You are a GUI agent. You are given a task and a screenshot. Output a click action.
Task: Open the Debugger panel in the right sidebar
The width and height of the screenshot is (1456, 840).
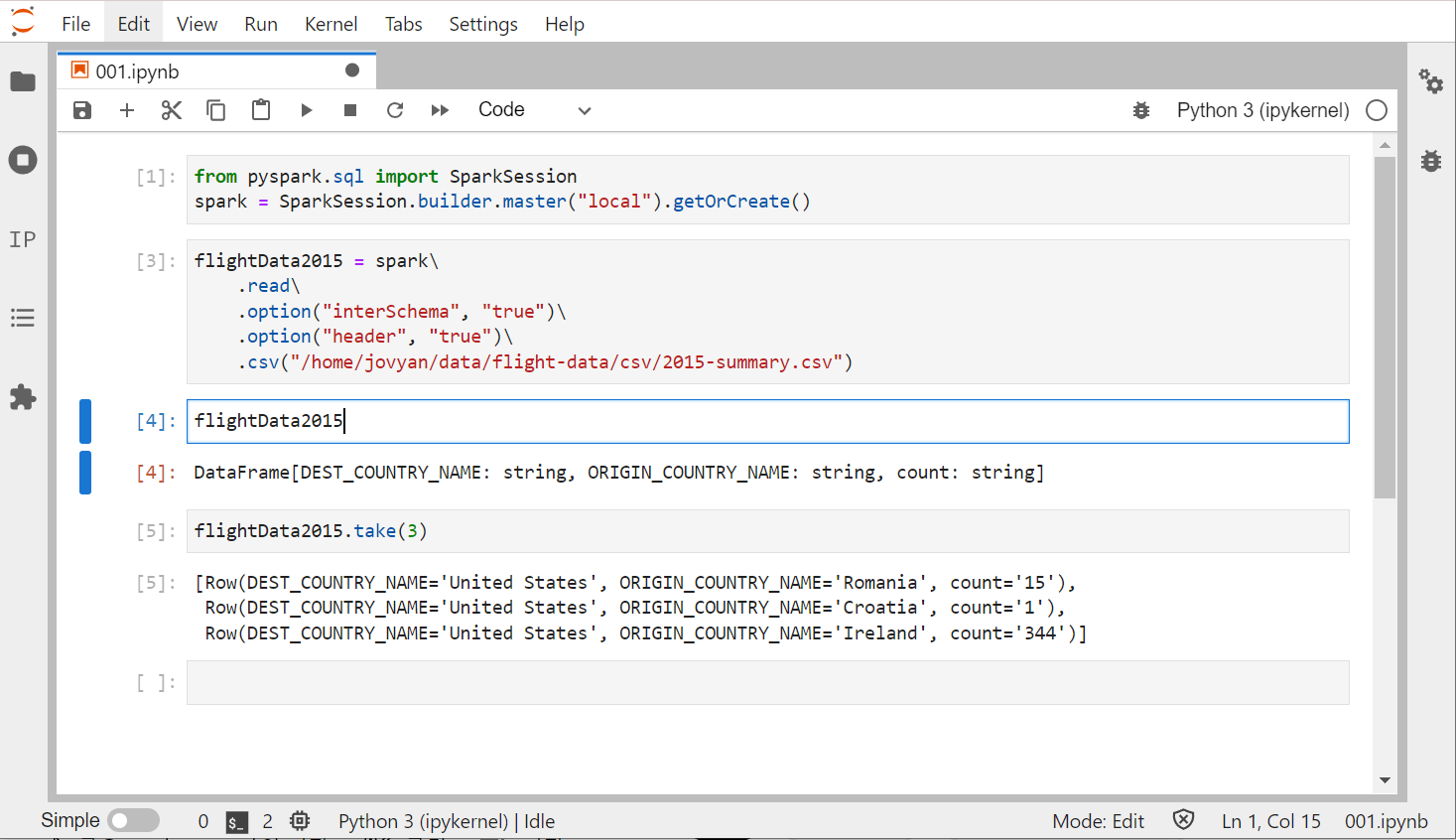click(x=1430, y=160)
